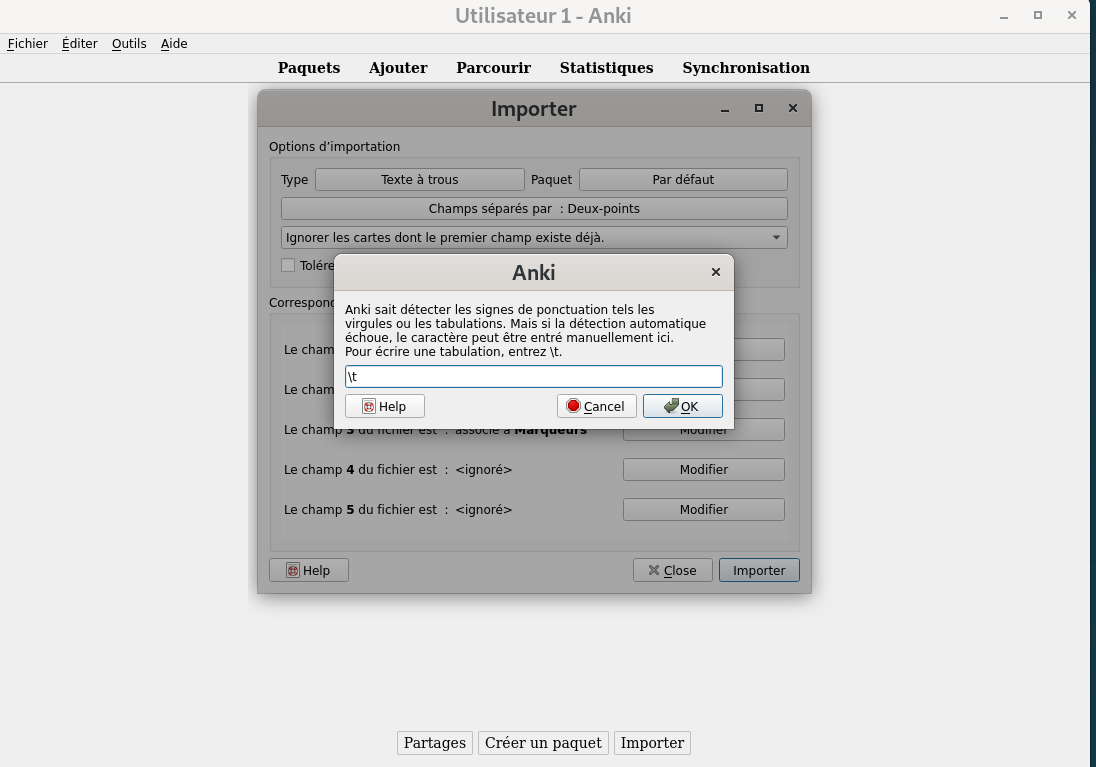
Task: Expand the 'Ignorer les cartes' dropdown
Action: tap(776, 238)
